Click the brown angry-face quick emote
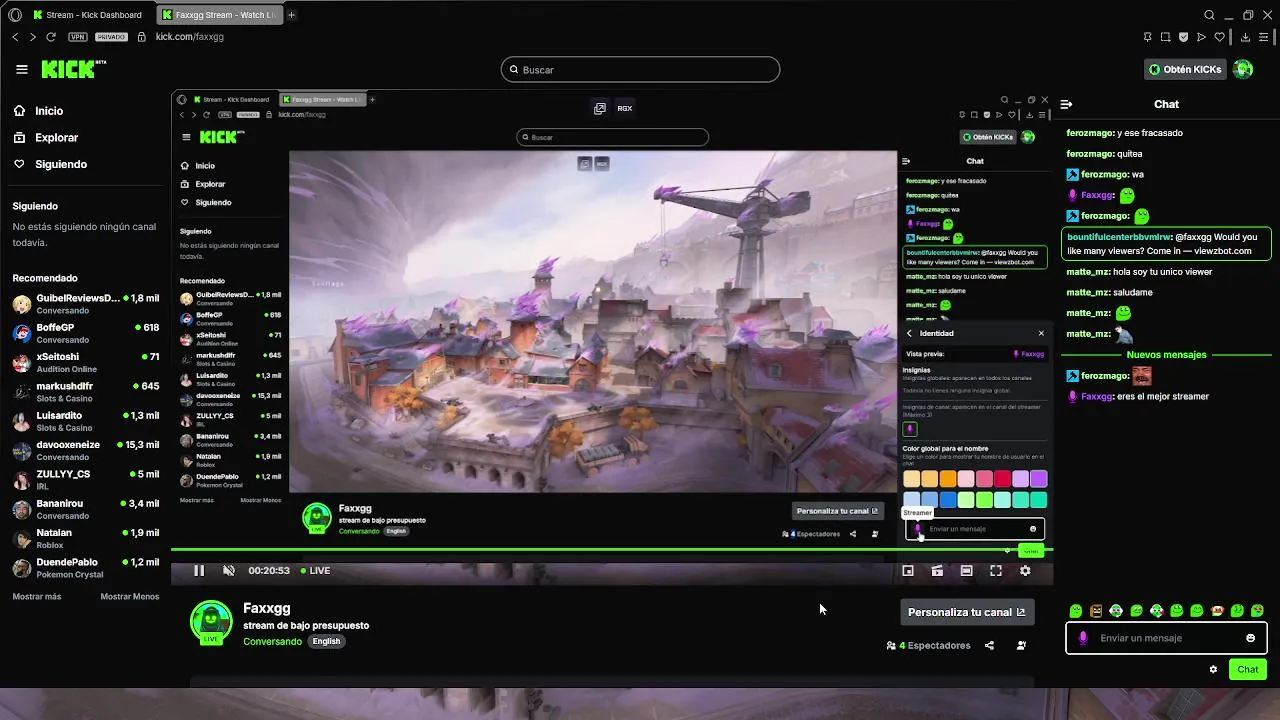This screenshot has width=1280, height=720. (x=1096, y=610)
